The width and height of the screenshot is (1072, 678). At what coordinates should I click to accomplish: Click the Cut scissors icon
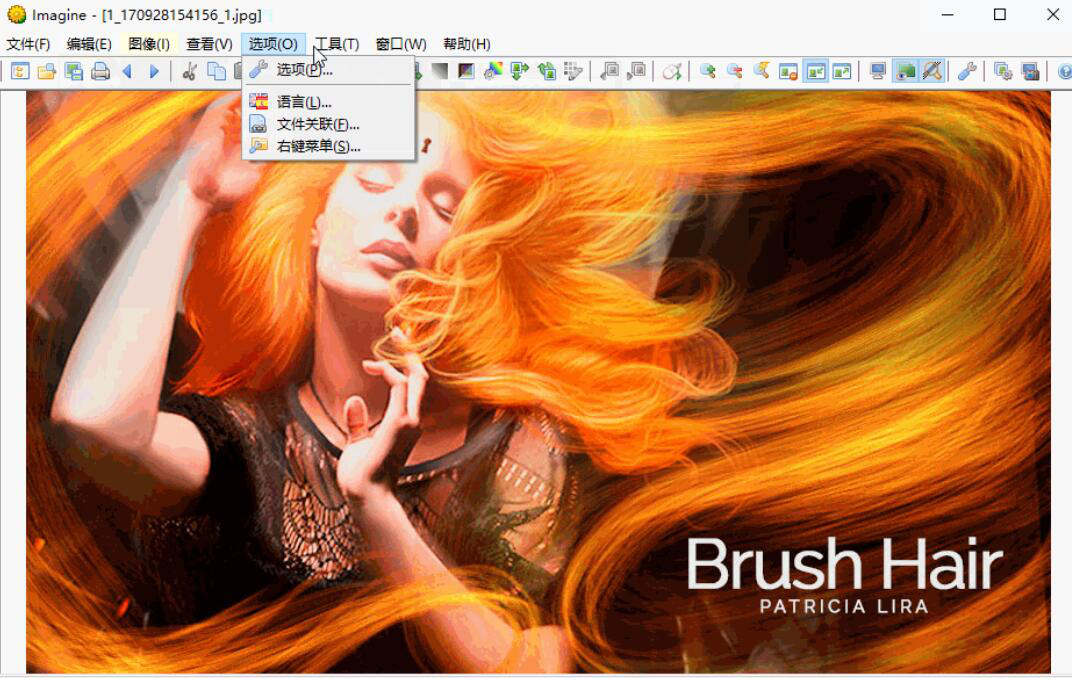click(189, 71)
